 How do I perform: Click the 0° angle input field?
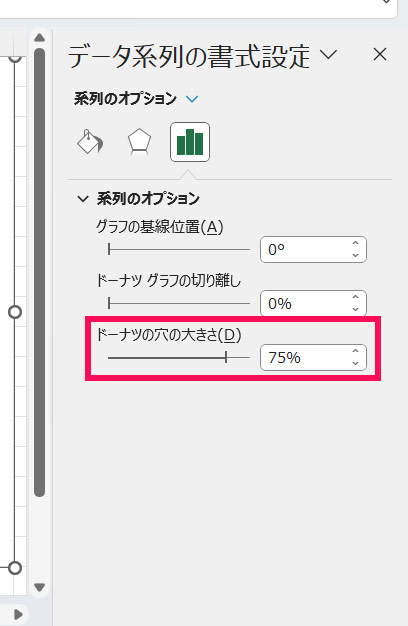coord(305,250)
